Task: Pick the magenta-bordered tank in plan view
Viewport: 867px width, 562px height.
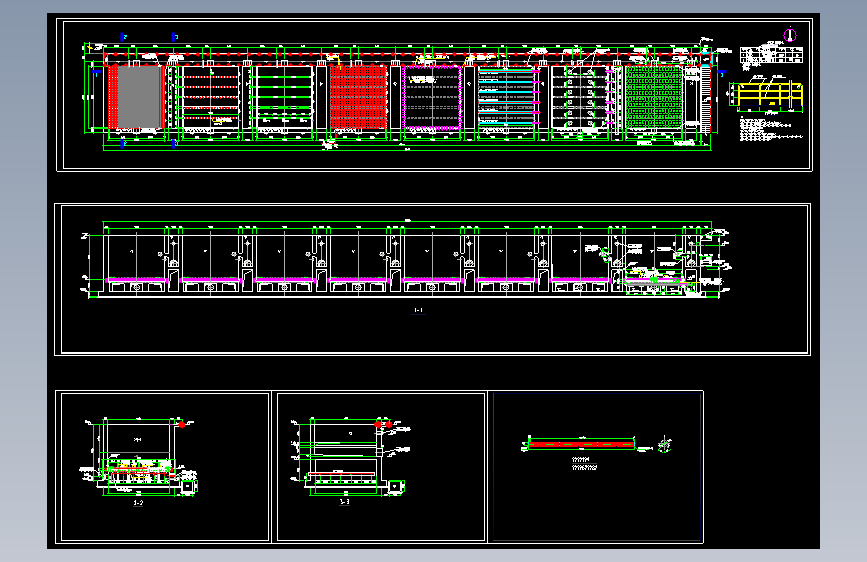Action: point(432,97)
